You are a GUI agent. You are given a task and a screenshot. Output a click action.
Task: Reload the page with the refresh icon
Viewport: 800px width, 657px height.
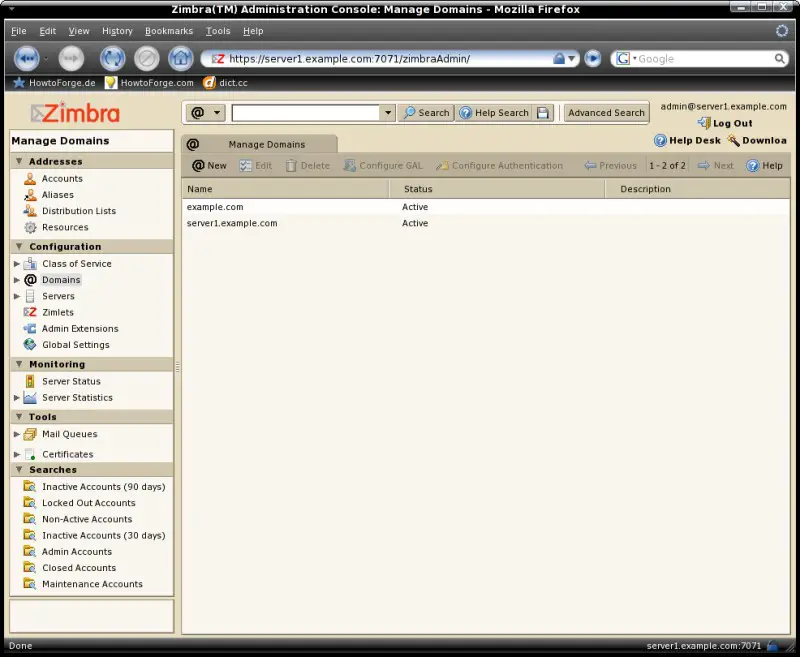pos(113,59)
